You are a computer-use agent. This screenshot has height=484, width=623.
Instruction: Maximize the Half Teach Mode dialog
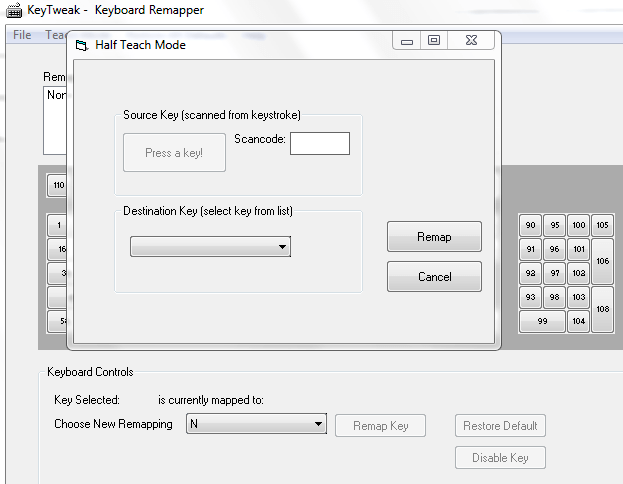tap(433, 41)
